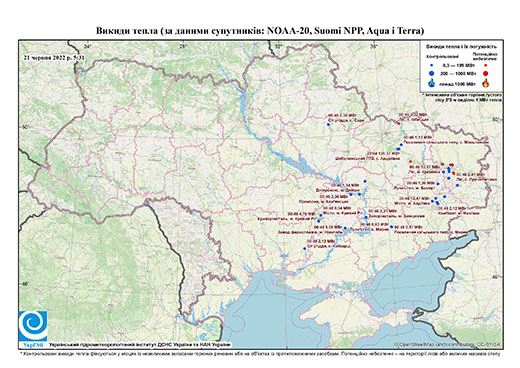Viewport: 520px width, 368px height.
Task: Click the date stamp 21 червня 2022
Action: pos(54,57)
